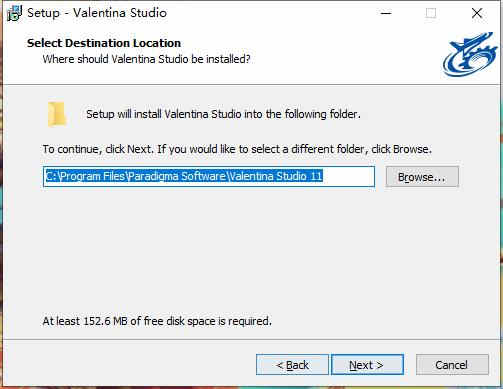Click the 'Setup - Valentina Studio' window title
This screenshot has height=389, width=503.
pyautogui.click(x=97, y=13)
